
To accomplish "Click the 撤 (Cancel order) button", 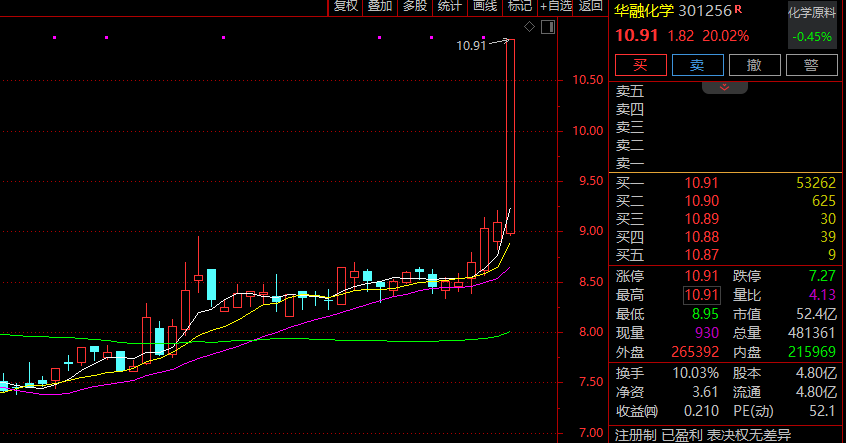I will pos(755,66).
